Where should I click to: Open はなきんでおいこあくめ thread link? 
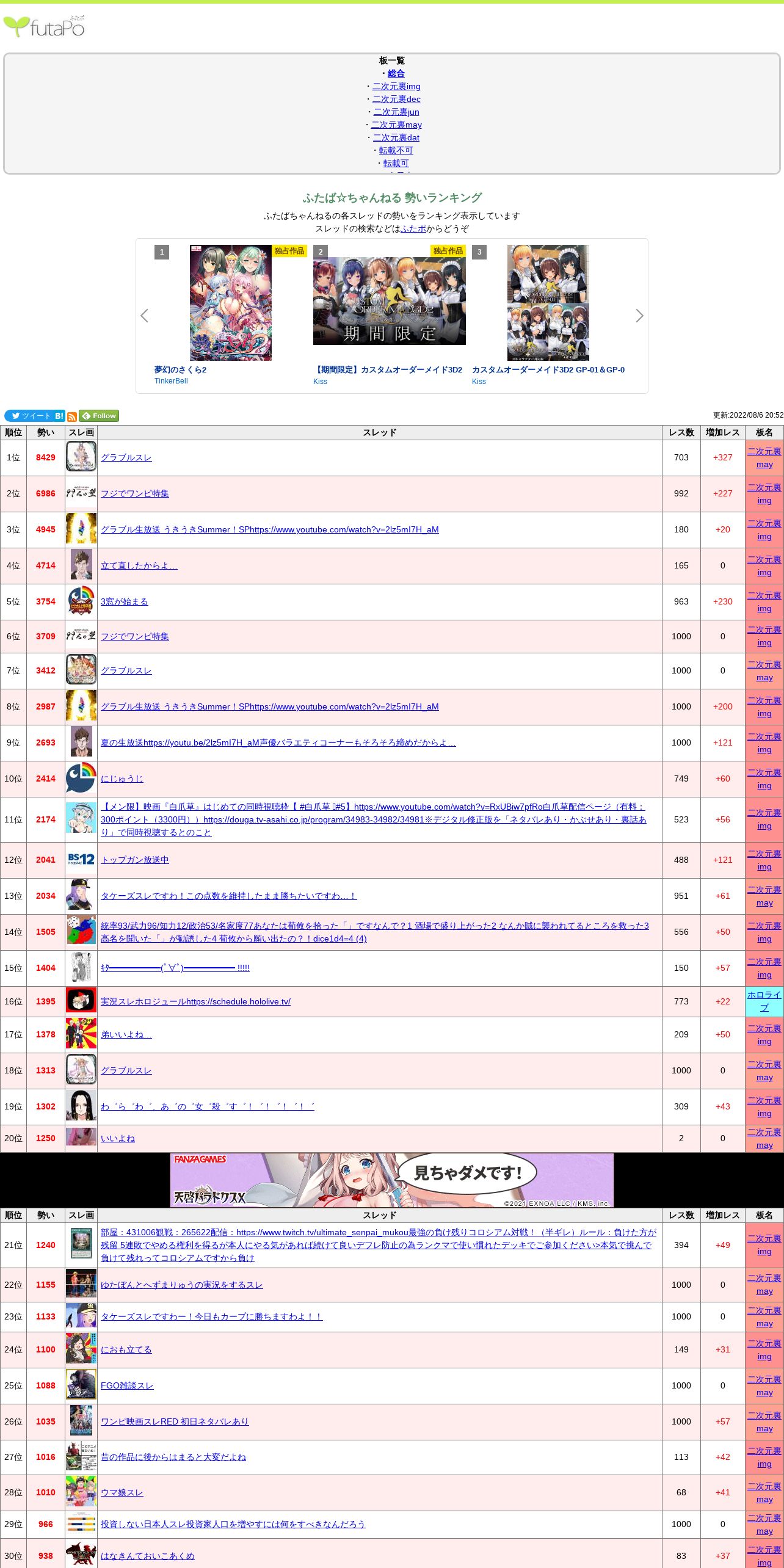pyautogui.click(x=147, y=1556)
